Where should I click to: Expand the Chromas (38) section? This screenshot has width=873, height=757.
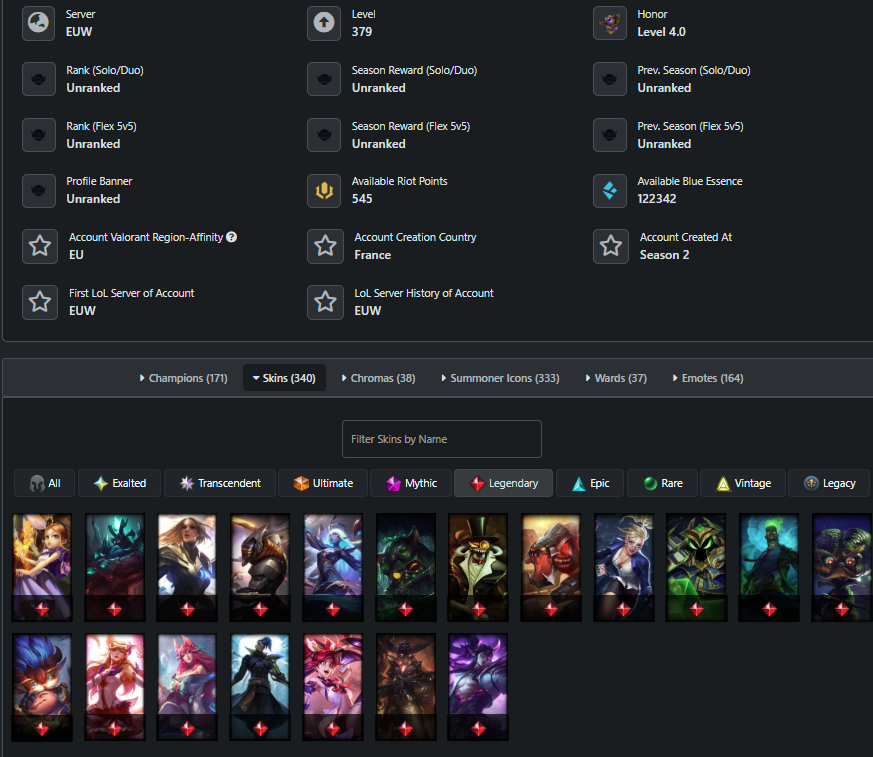point(378,378)
